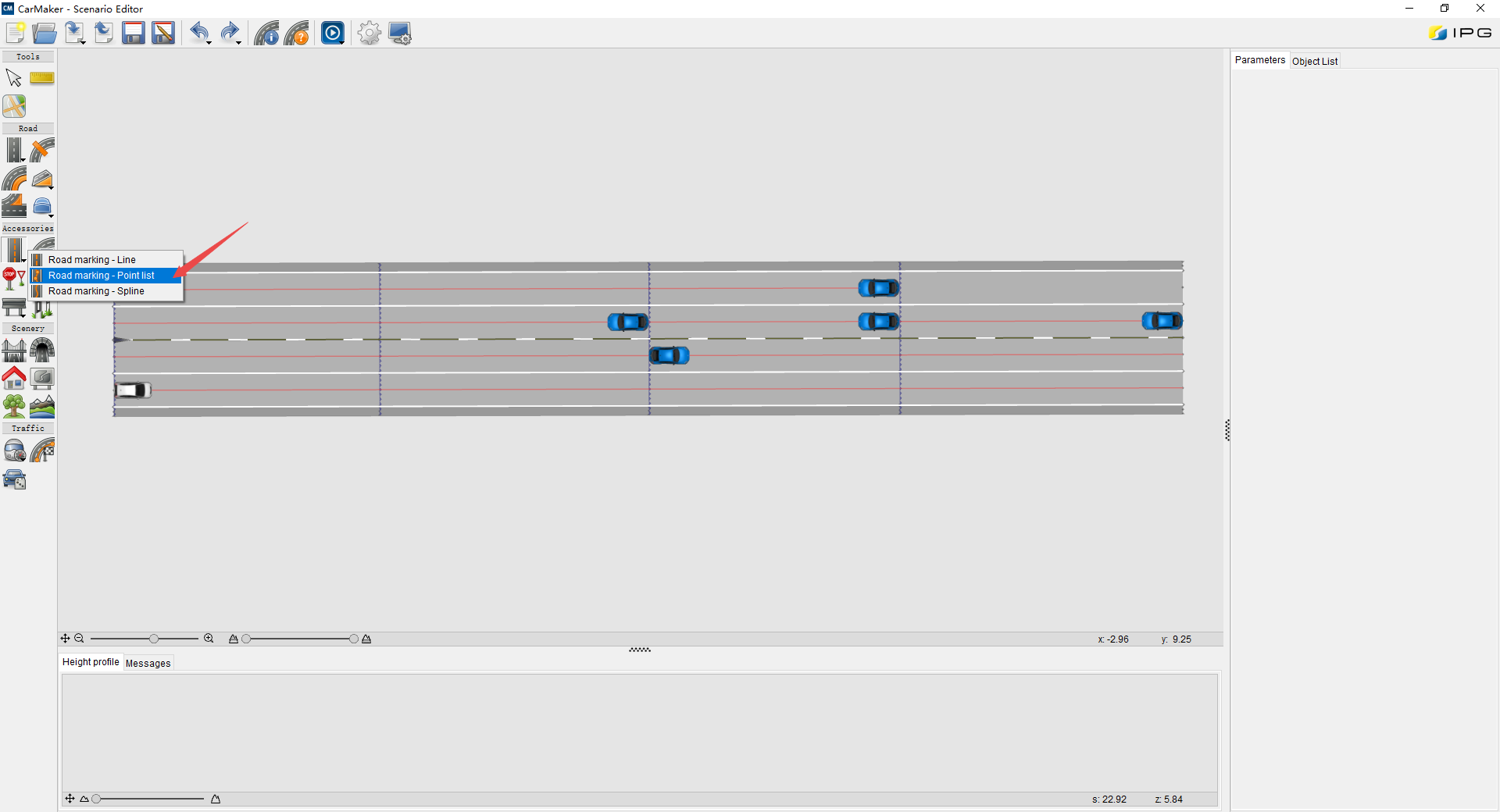The width and height of the screenshot is (1500, 812).
Task: Click Save As floppy-with-pencil icon
Action: pyautogui.click(x=163, y=34)
